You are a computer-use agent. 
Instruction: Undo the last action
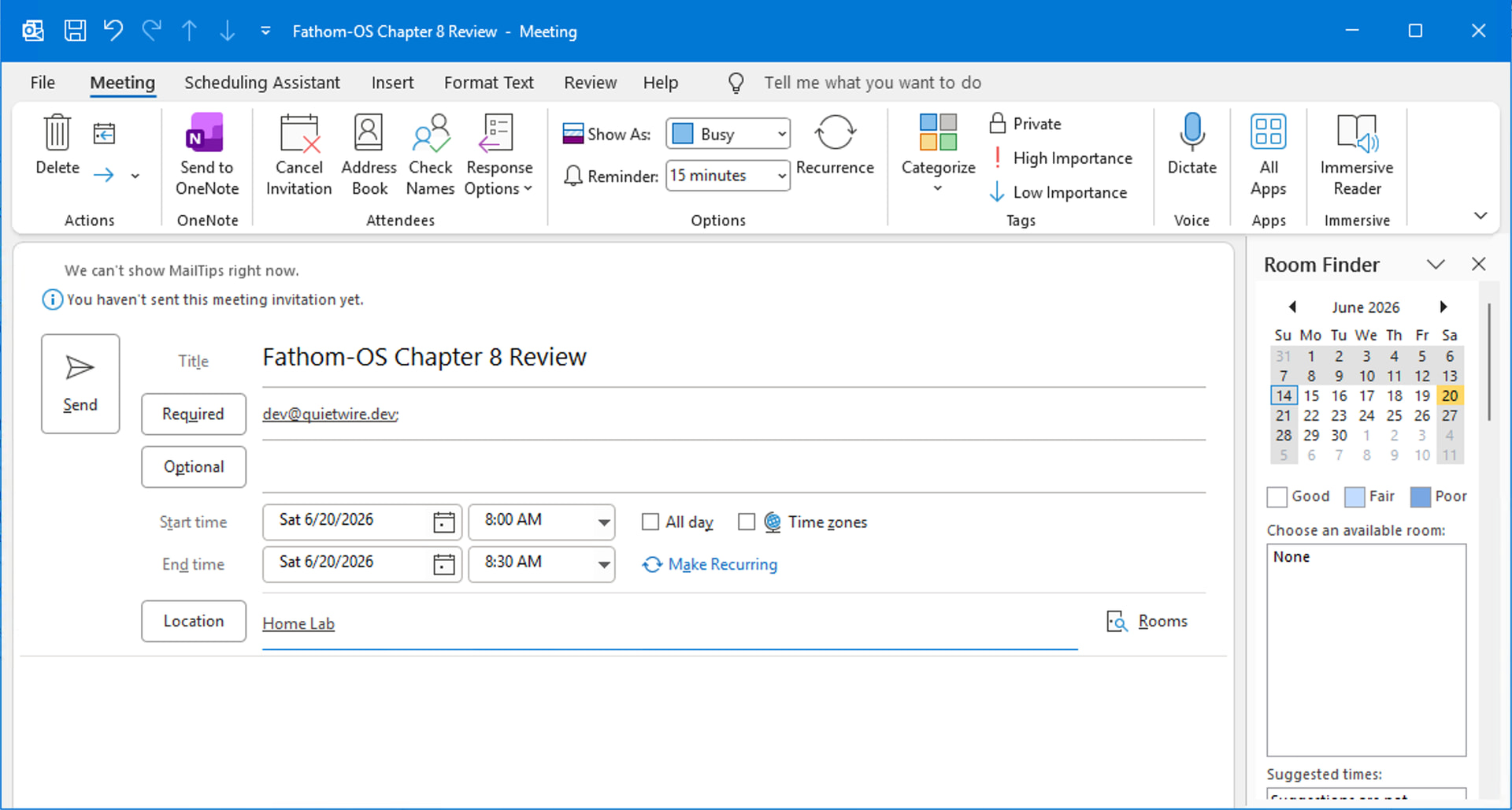pos(113,31)
